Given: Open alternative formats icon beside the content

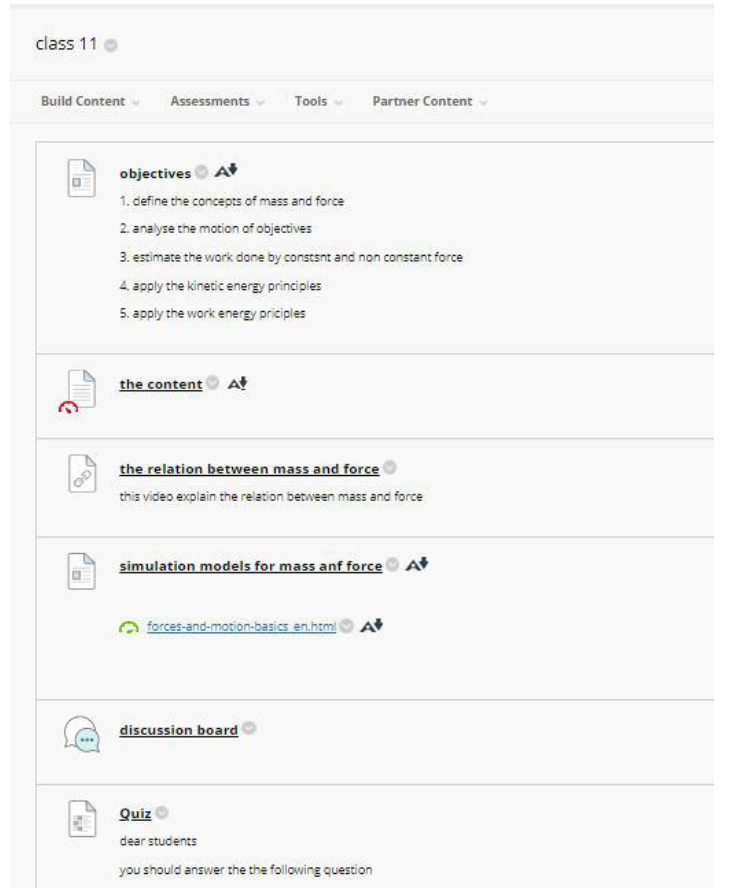Looking at the screenshot, I should (x=237, y=384).
